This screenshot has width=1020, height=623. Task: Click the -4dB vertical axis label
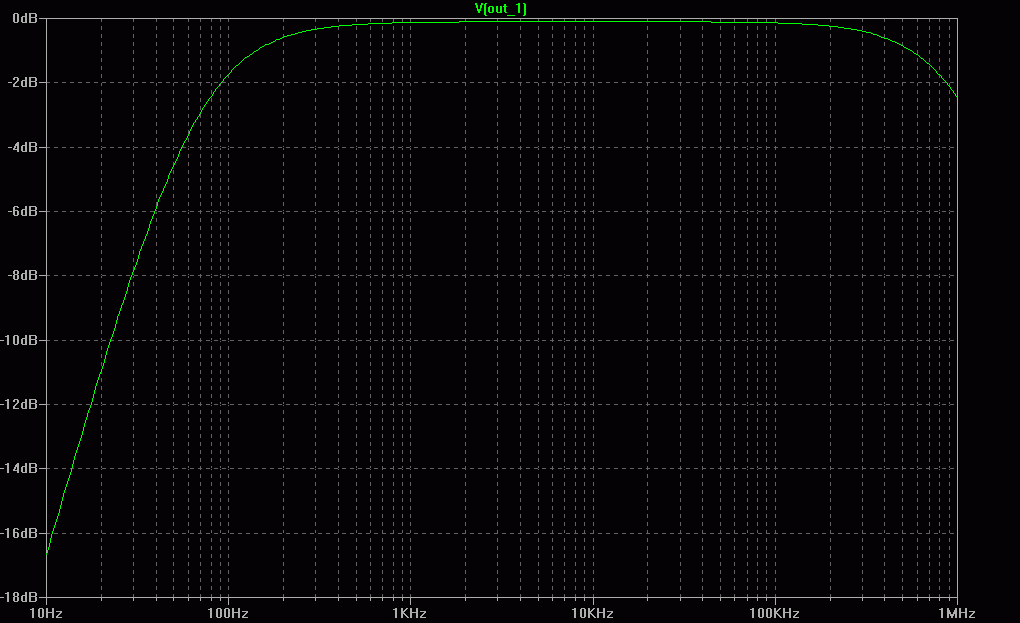22,148
